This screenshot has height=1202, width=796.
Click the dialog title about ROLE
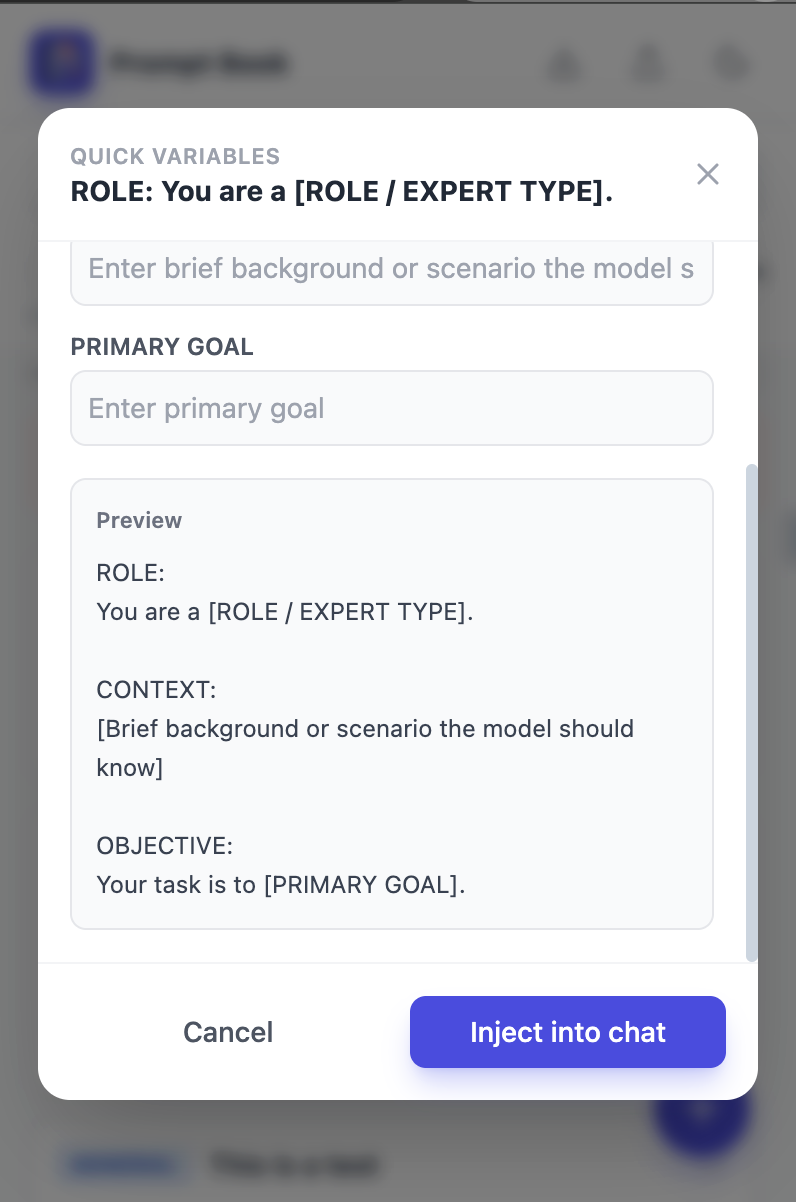(342, 191)
